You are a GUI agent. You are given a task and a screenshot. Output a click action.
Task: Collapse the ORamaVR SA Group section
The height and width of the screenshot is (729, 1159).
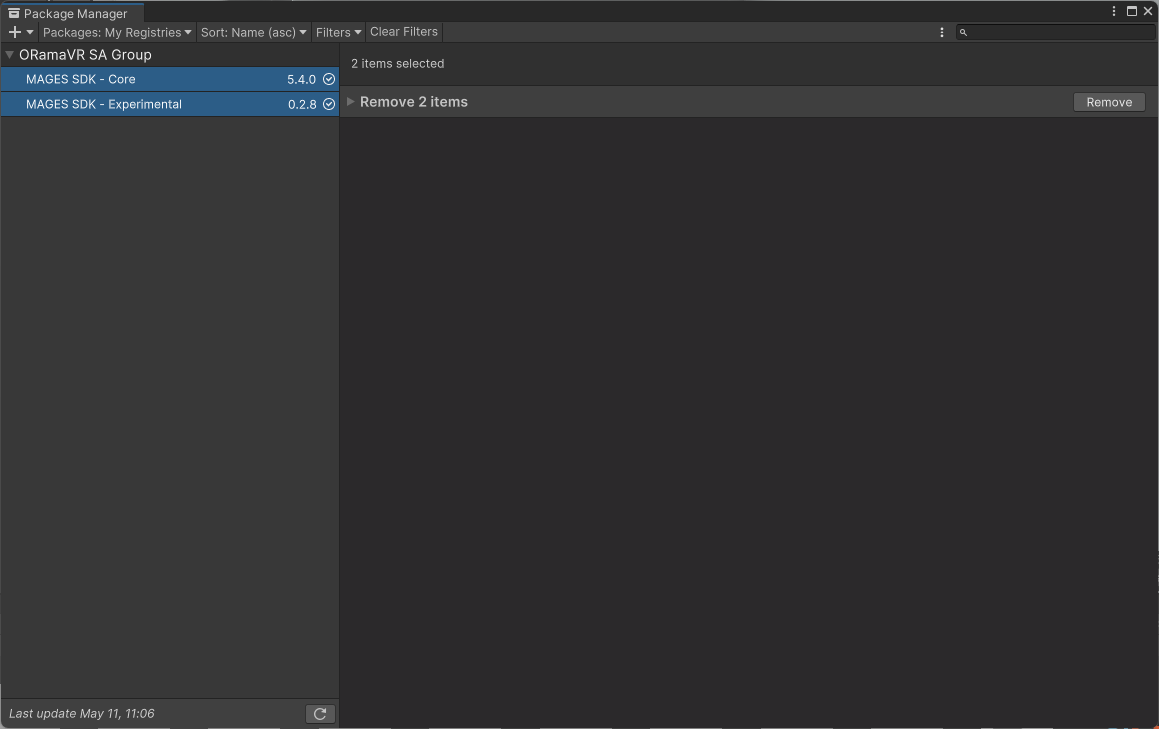click(10, 55)
